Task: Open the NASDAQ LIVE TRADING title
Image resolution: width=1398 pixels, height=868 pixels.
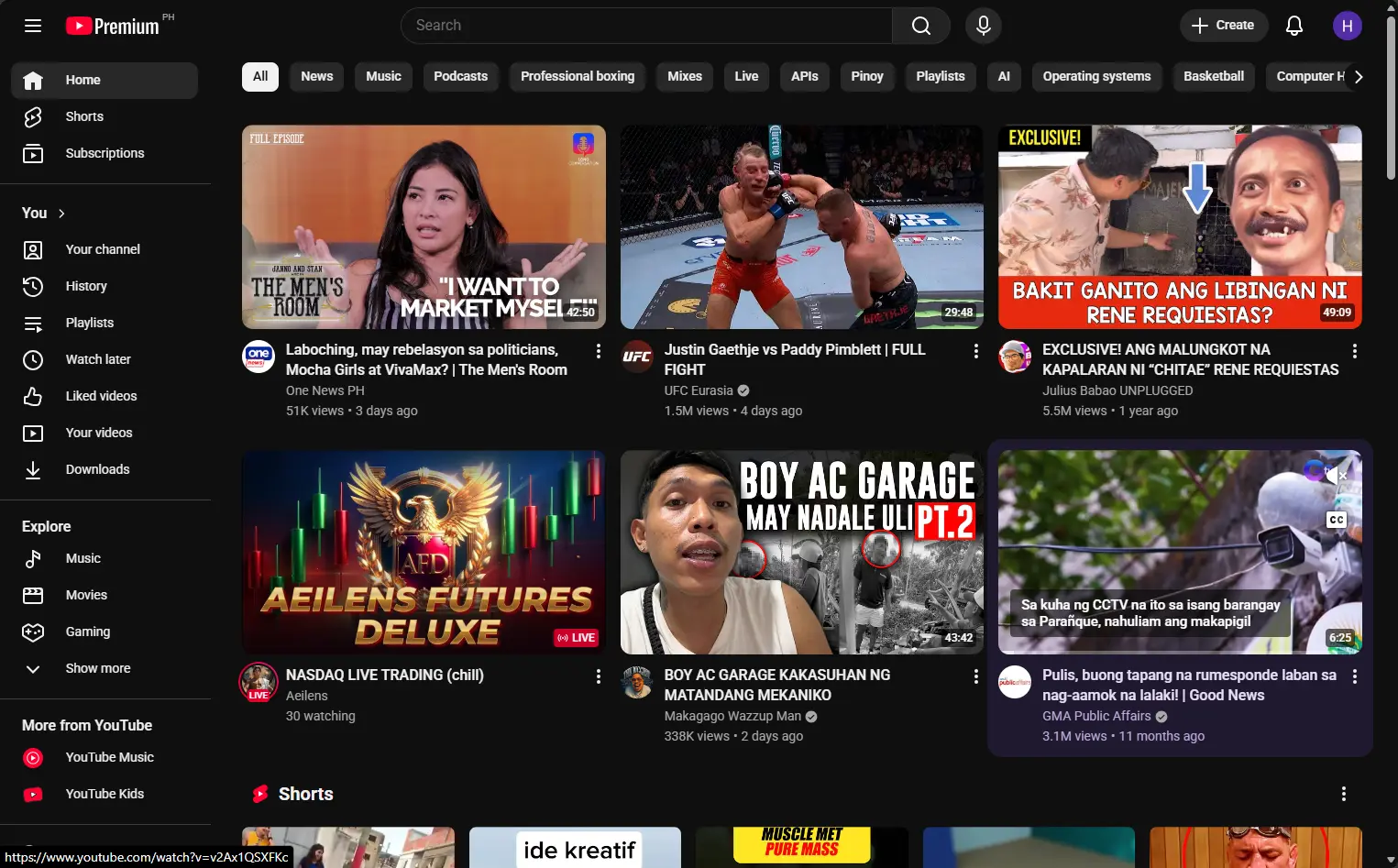Action: [385, 675]
